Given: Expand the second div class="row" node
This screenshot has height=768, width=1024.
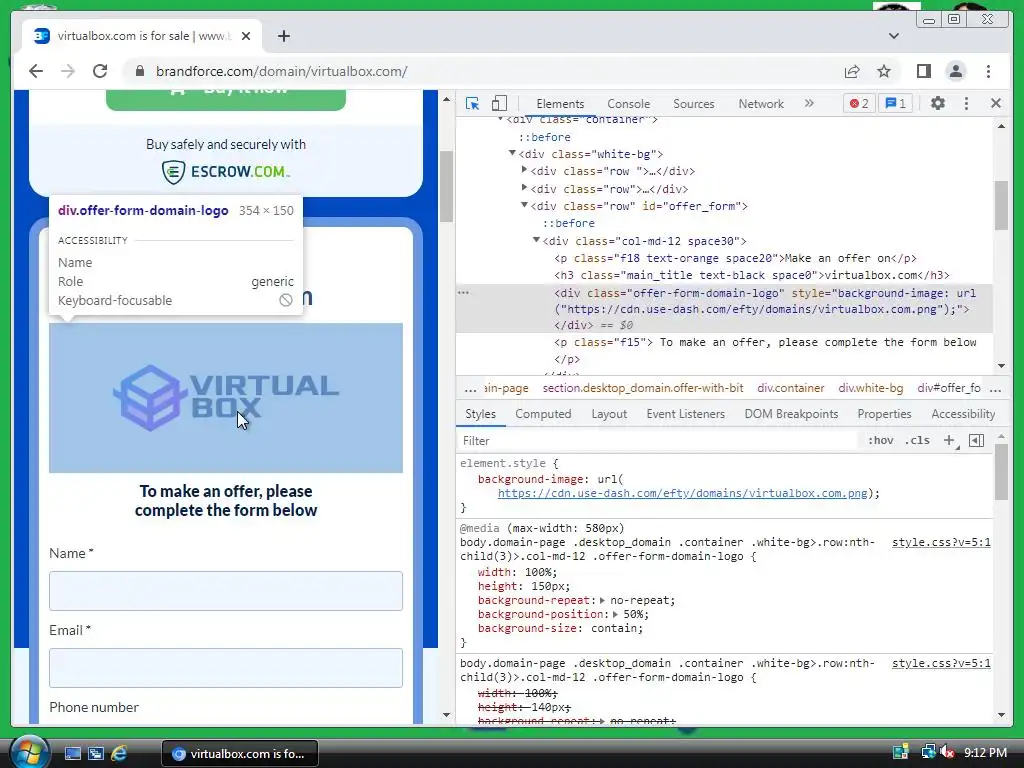Looking at the screenshot, I should coord(524,187).
